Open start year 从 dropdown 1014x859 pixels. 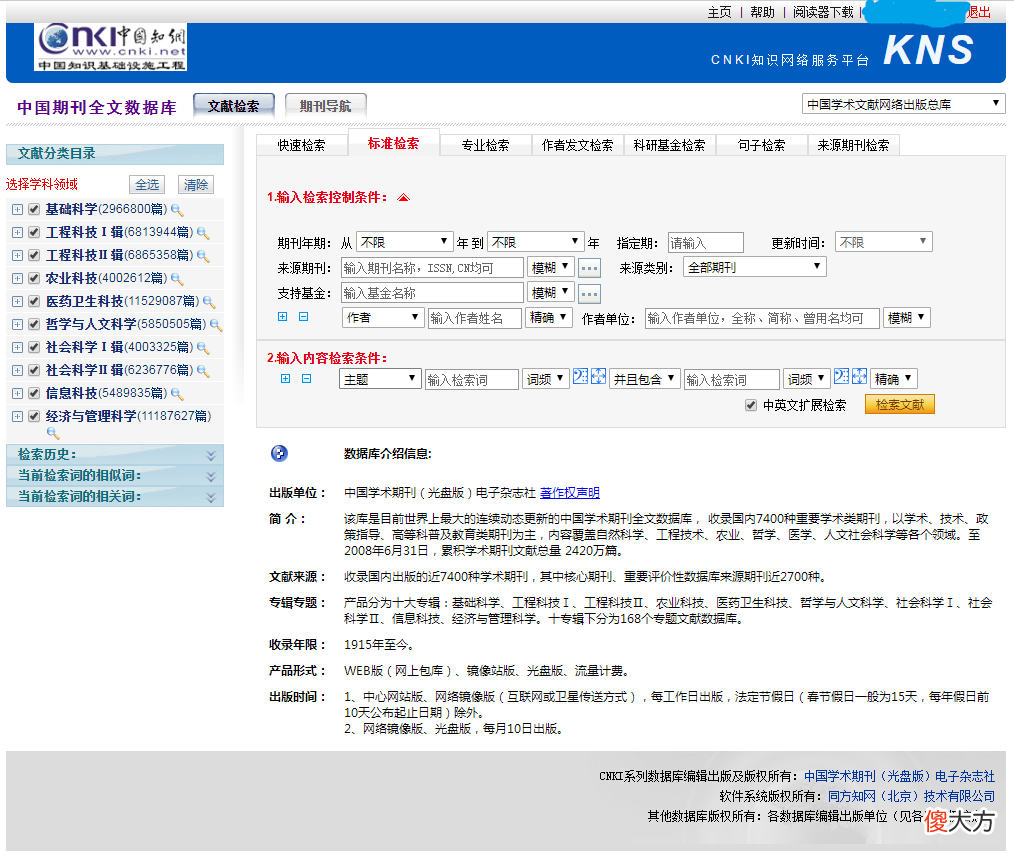(x=404, y=242)
